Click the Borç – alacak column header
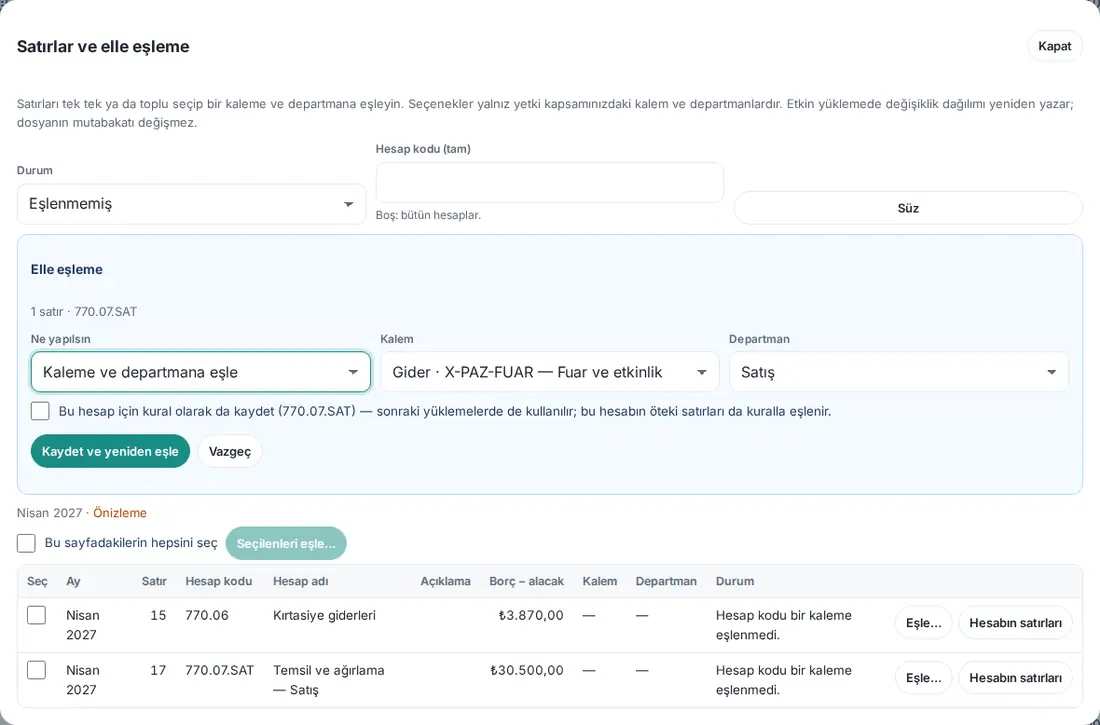 pos(526,581)
